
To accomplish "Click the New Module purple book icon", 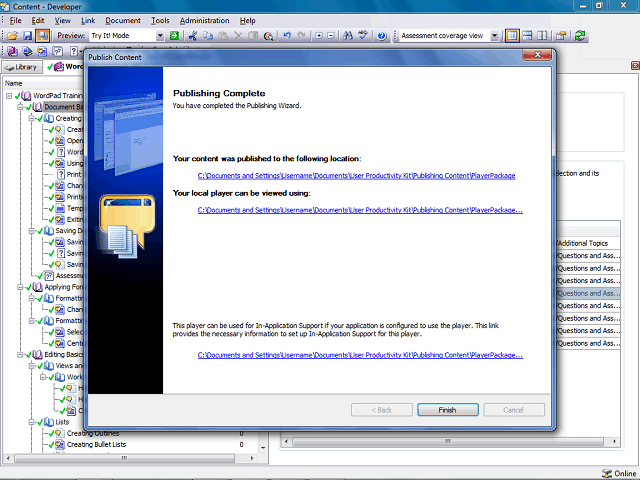I will [x=12, y=51].
